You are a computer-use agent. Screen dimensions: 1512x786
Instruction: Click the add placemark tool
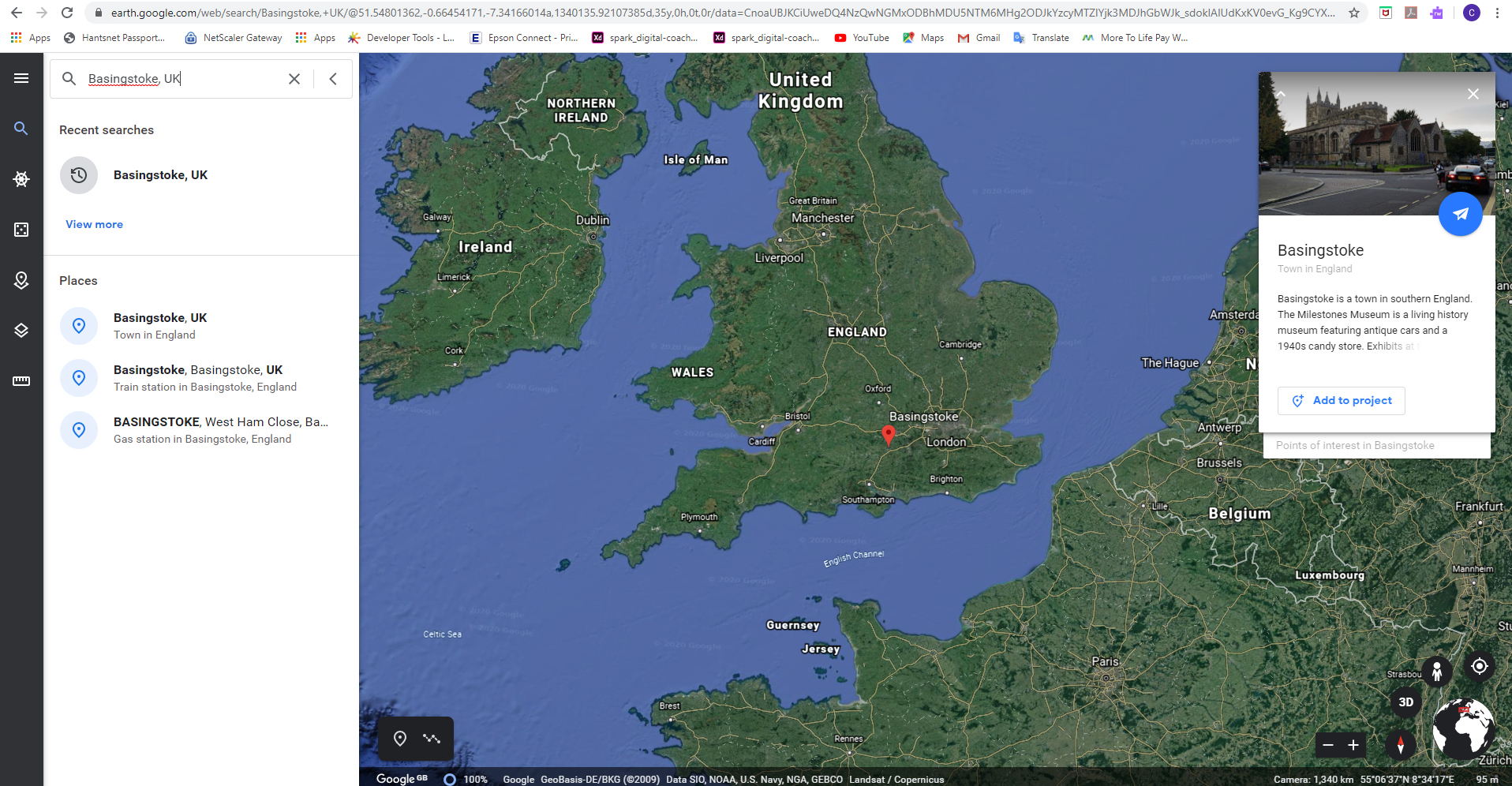[x=400, y=739]
